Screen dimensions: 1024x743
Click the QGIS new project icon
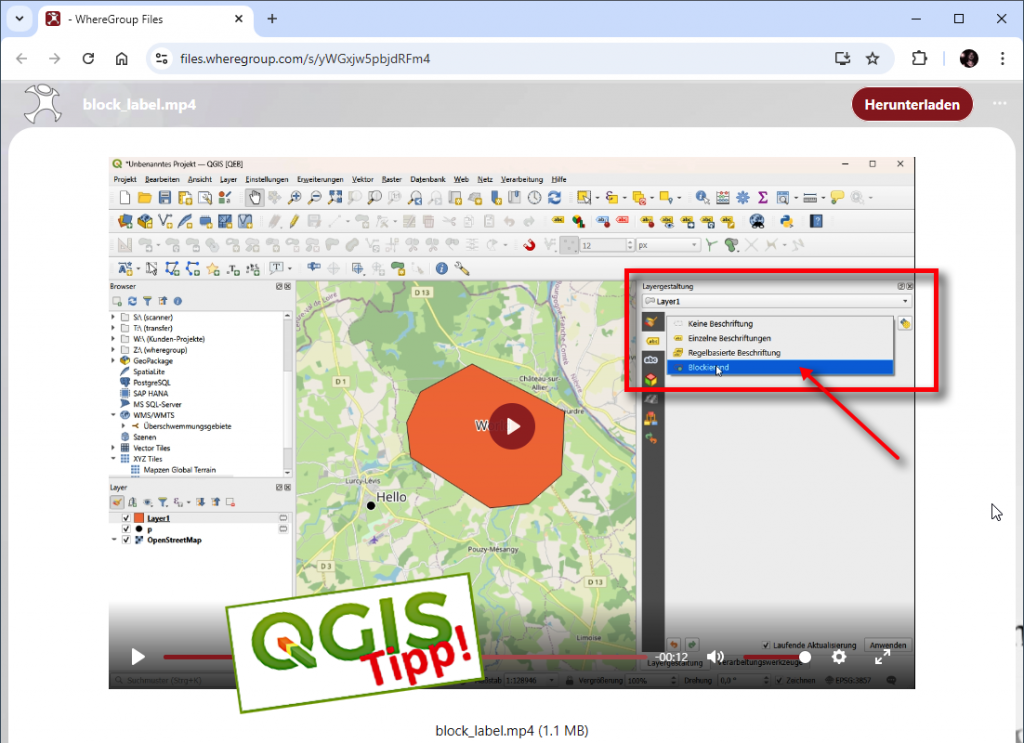pyautogui.click(x=125, y=198)
